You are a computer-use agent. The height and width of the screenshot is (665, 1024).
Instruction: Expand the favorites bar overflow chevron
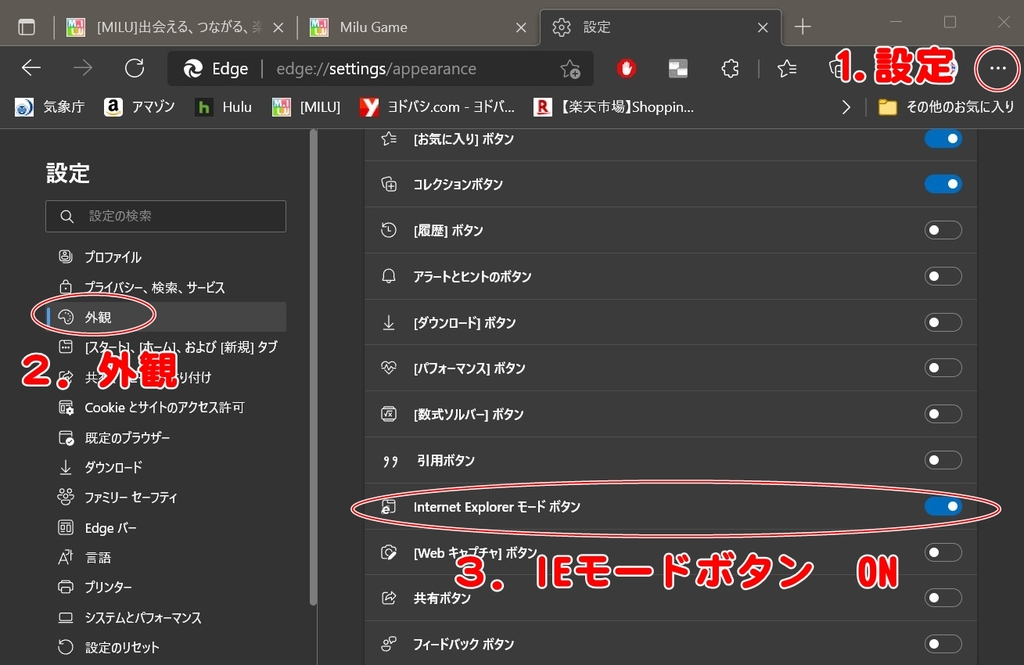coord(846,107)
